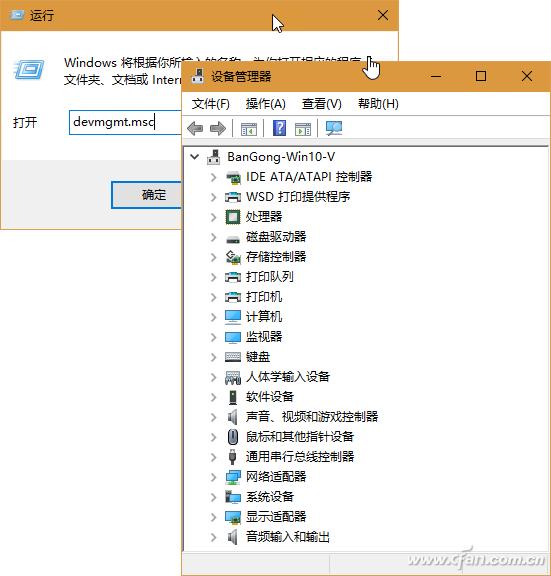Expand the 键盘 node arrow
The image size is (551, 576).
[214, 357]
